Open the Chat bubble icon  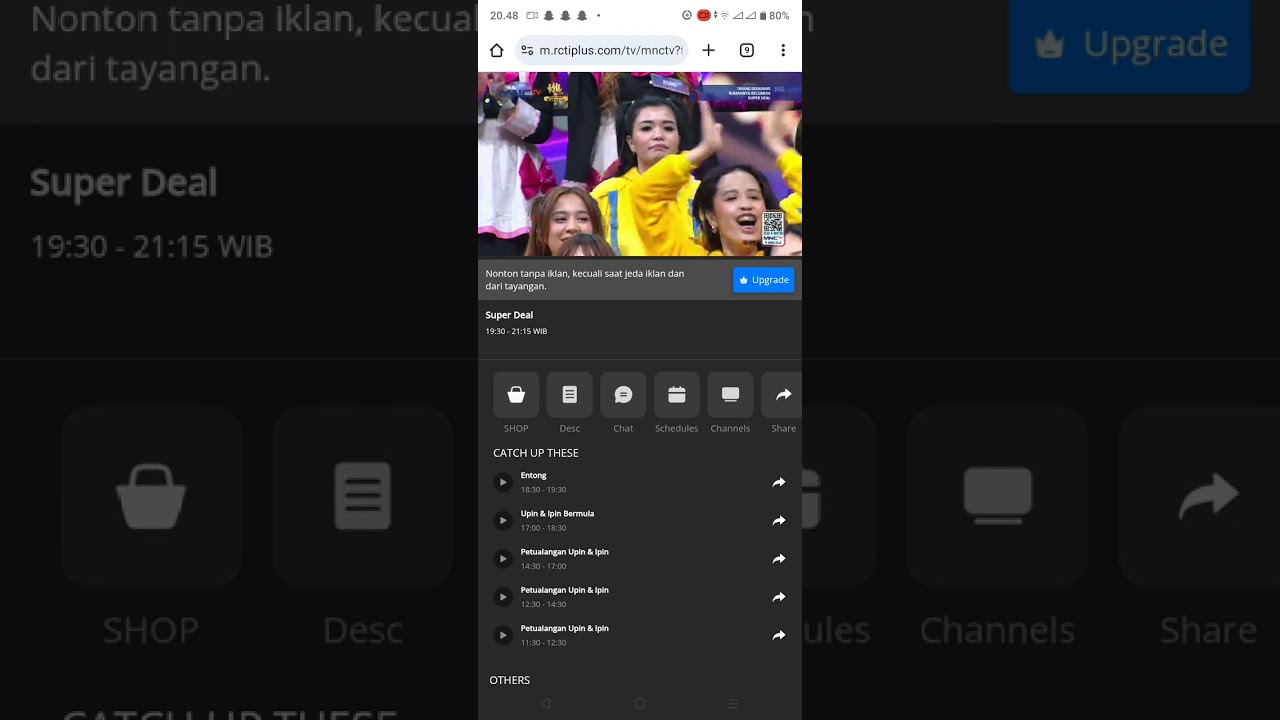(x=623, y=395)
